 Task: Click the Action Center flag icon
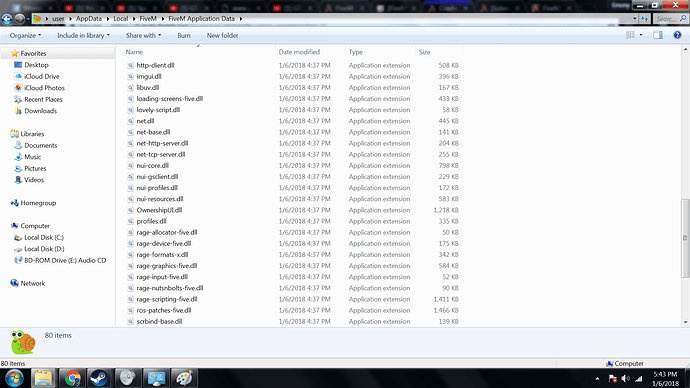click(612, 378)
